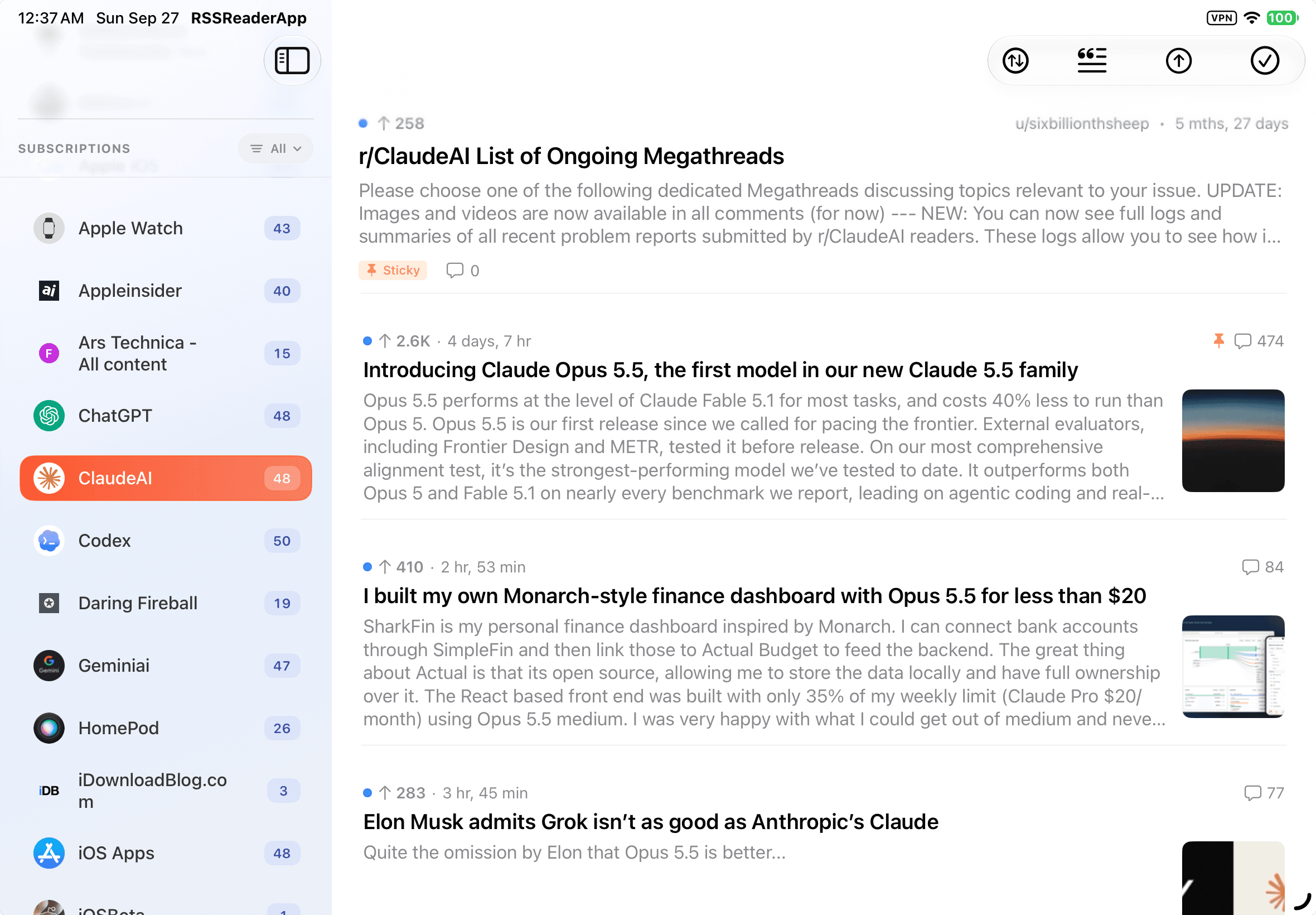Image resolution: width=1316 pixels, height=915 pixels.
Task: Select the Codex feed icon
Action: (49, 541)
